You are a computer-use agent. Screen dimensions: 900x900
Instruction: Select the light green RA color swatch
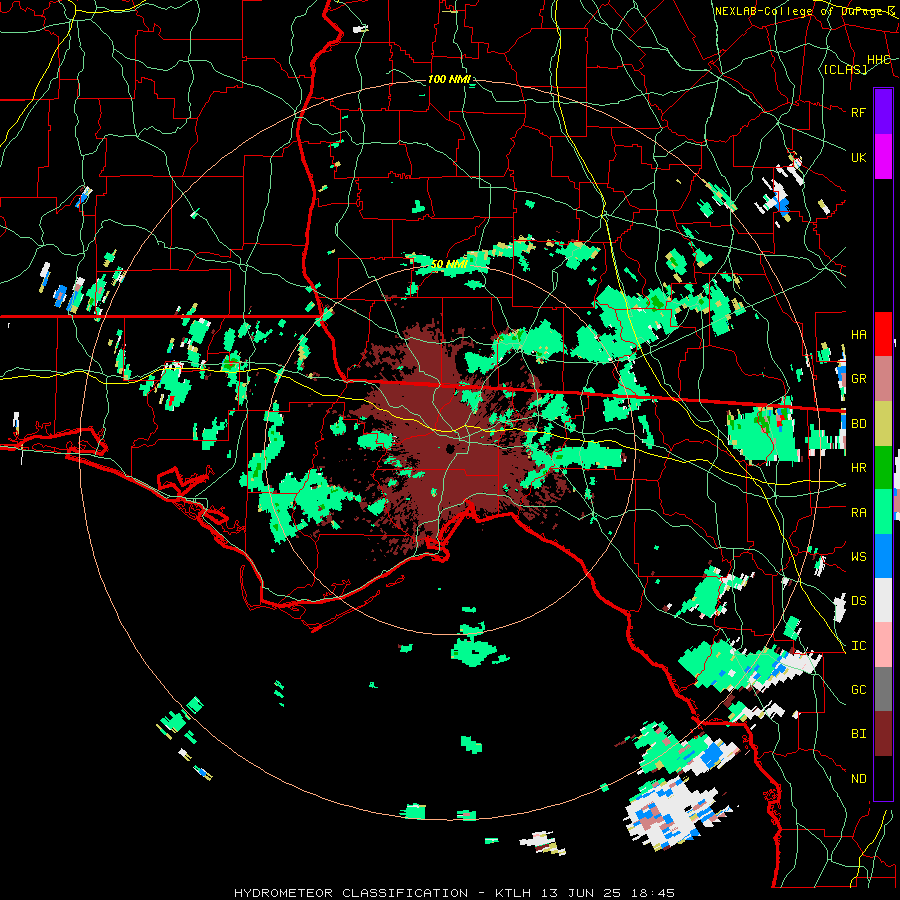[x=883, y=512]
